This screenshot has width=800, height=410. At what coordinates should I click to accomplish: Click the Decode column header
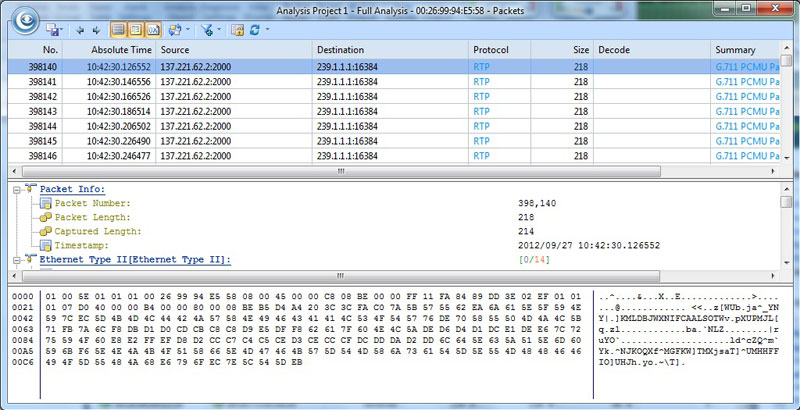[652, 50]
